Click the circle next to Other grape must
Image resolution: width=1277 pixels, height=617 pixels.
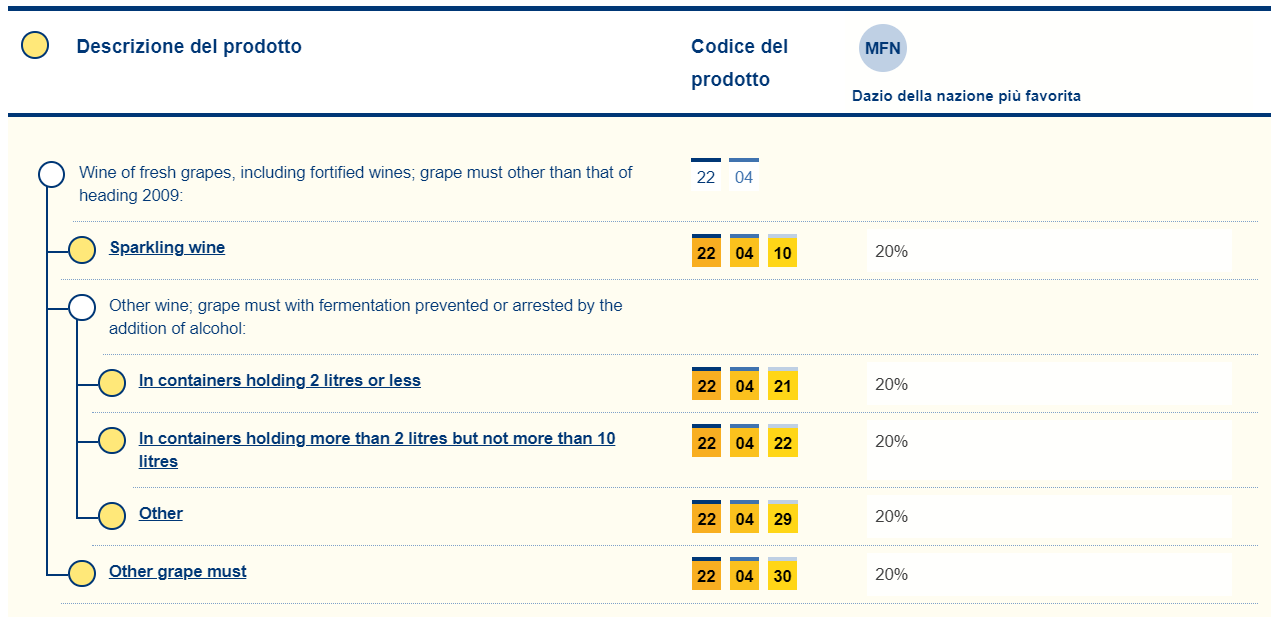tap(82, 573)
